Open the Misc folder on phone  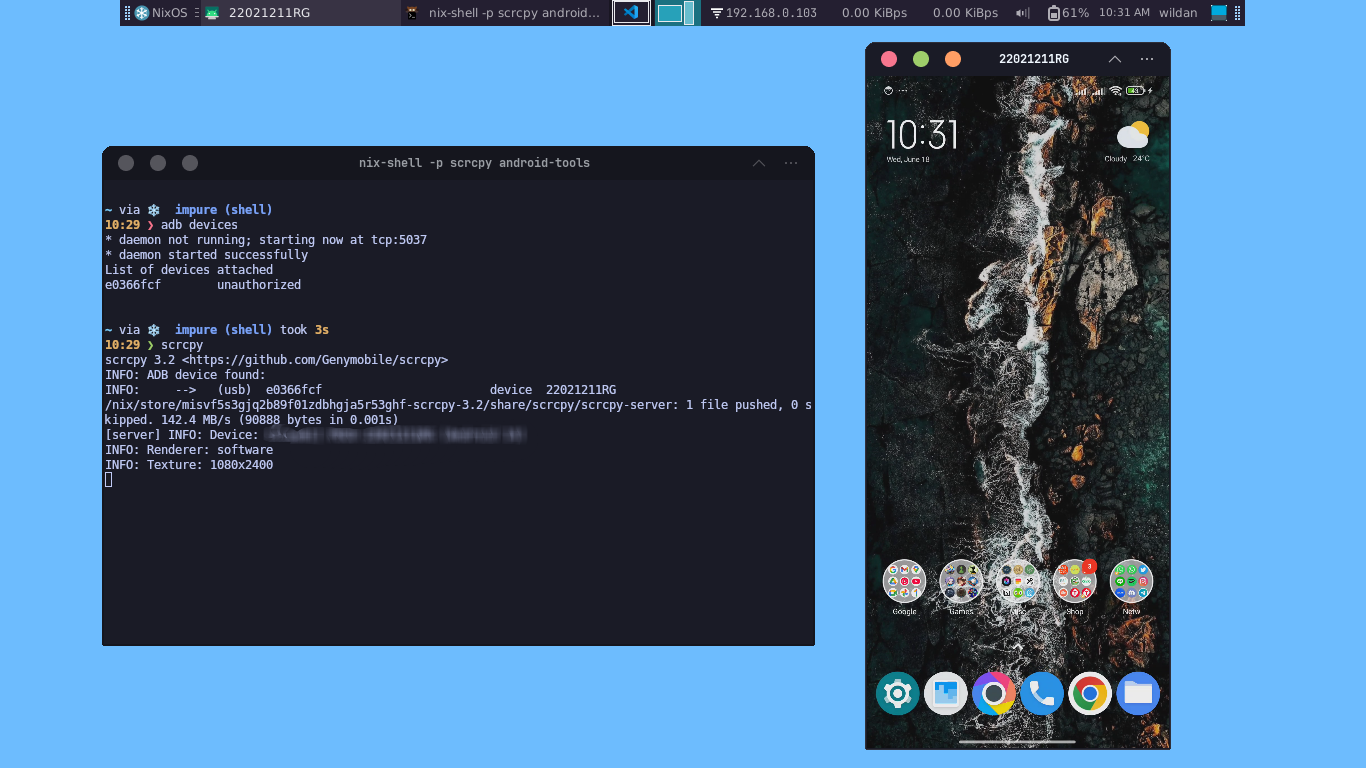1018,581
